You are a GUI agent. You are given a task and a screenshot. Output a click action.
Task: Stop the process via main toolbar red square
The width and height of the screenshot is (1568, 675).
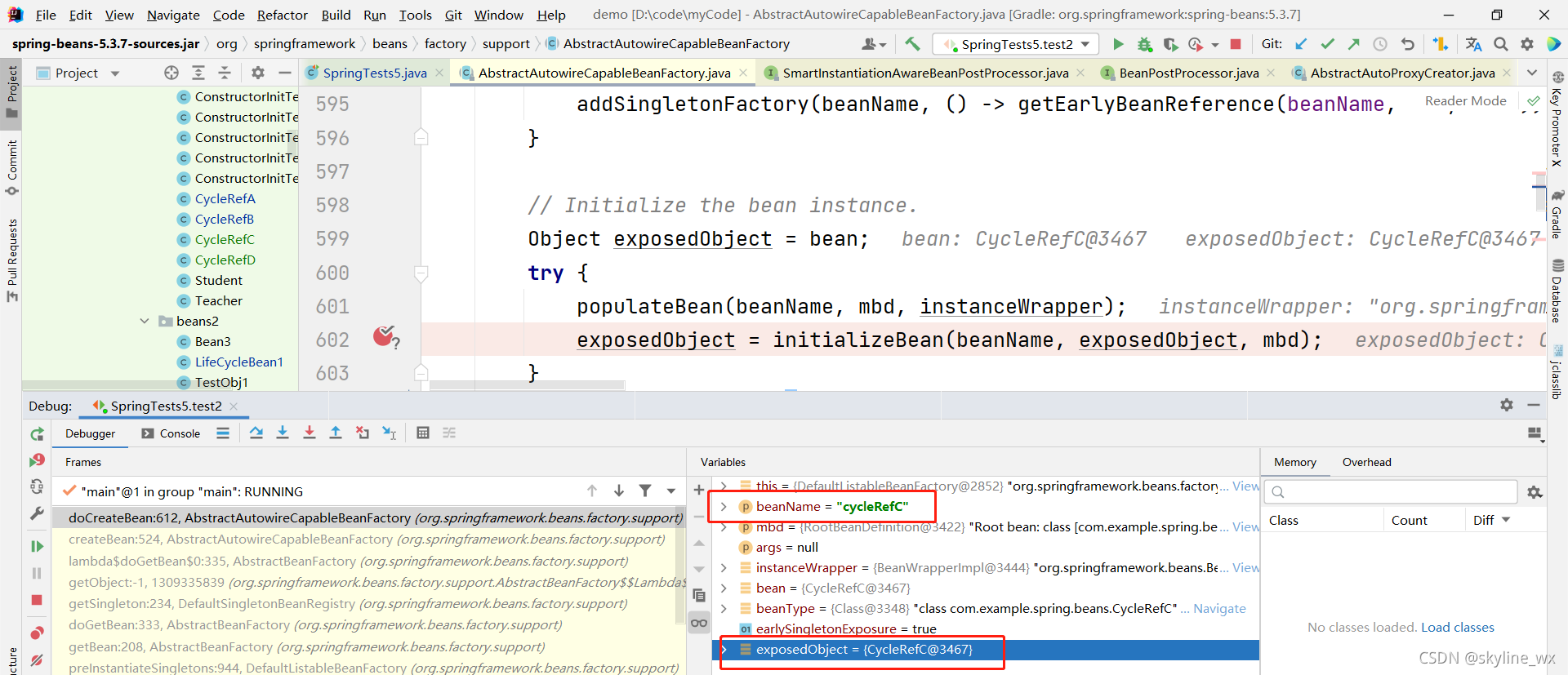(1236, 44)
